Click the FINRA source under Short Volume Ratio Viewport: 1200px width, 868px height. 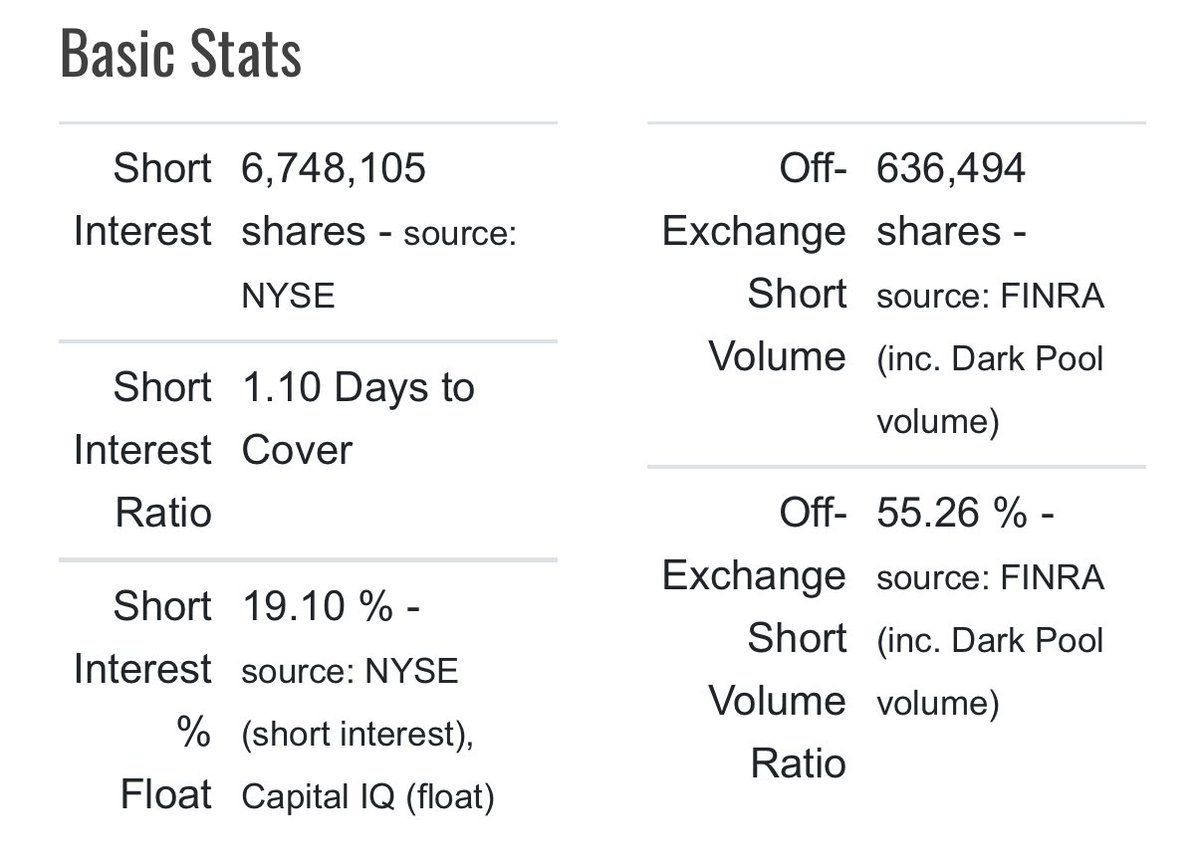(990, 577)
